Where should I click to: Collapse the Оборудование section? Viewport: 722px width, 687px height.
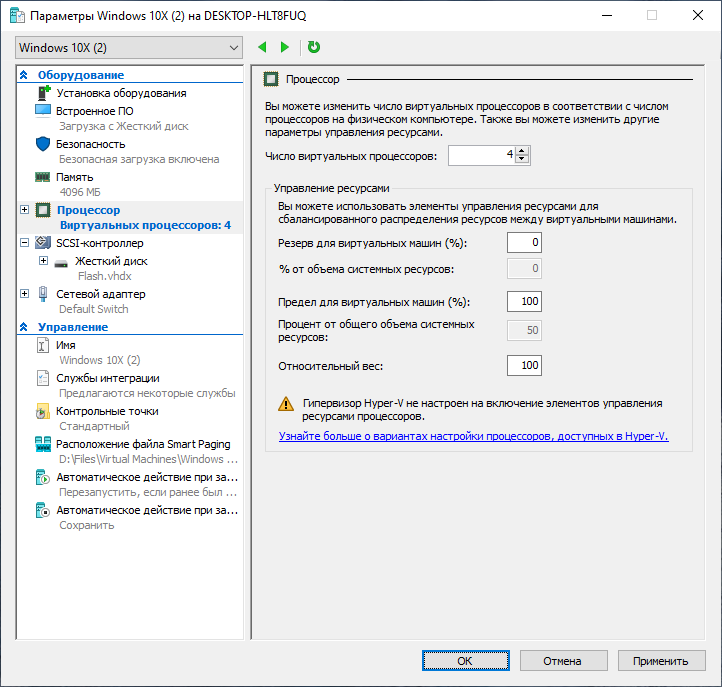24,75
